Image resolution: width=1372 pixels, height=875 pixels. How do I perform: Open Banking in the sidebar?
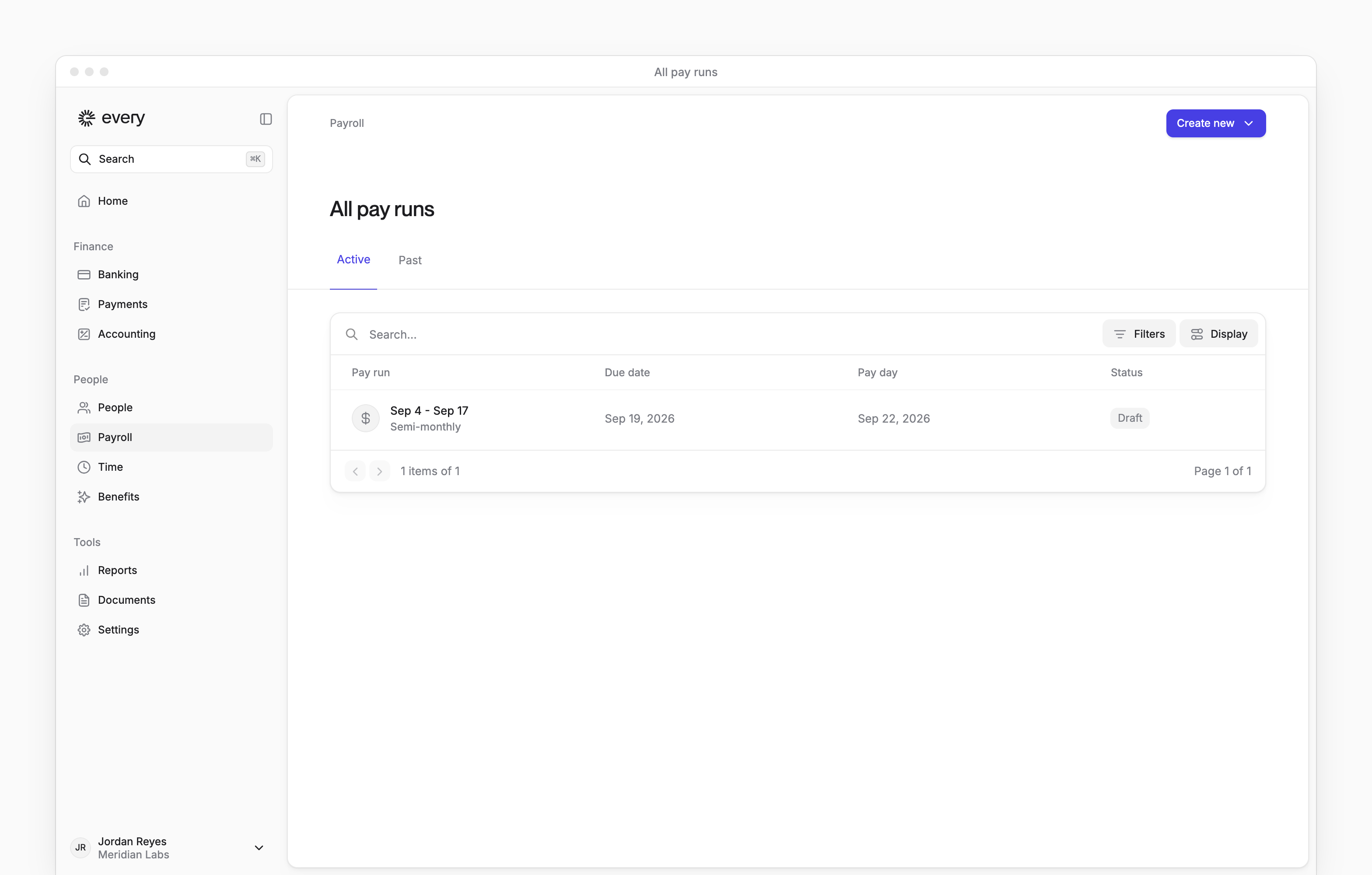(x=171, y=275)
